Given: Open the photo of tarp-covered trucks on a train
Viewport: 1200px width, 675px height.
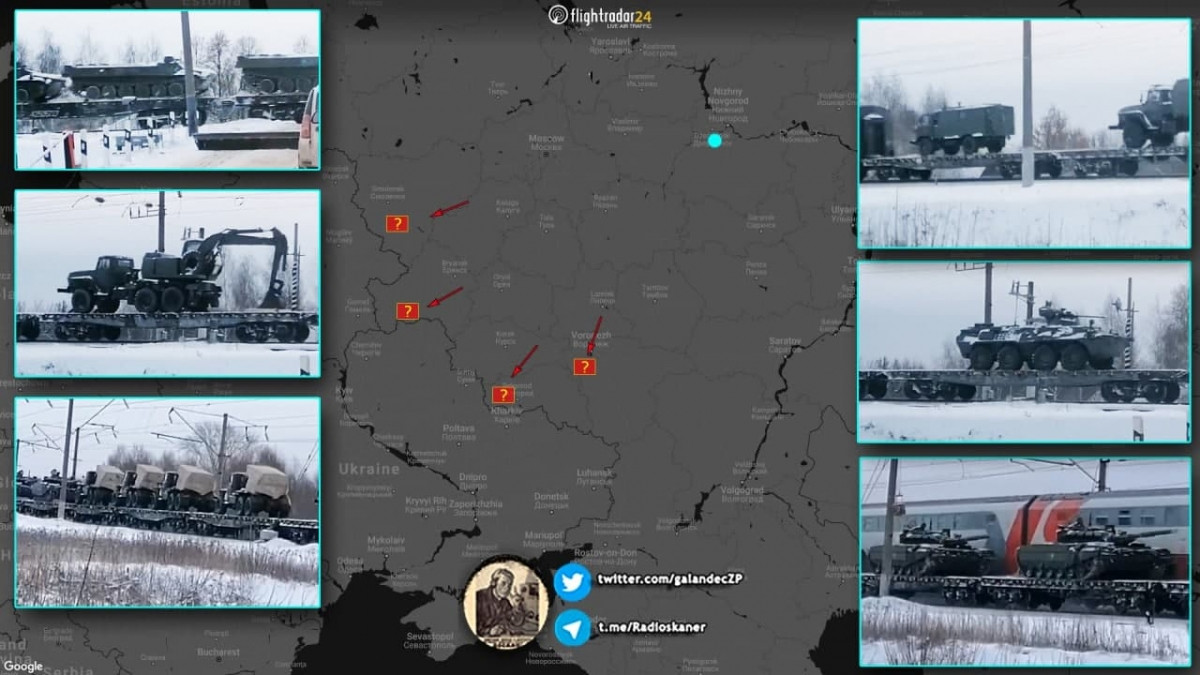Looking at the screenshot, I should [x=167, y=502].
